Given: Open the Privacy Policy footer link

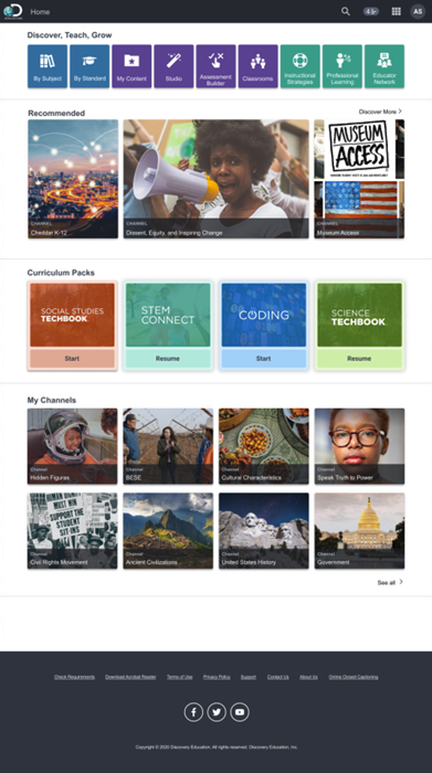Looking at the screenshot, I should coord(216,677).
